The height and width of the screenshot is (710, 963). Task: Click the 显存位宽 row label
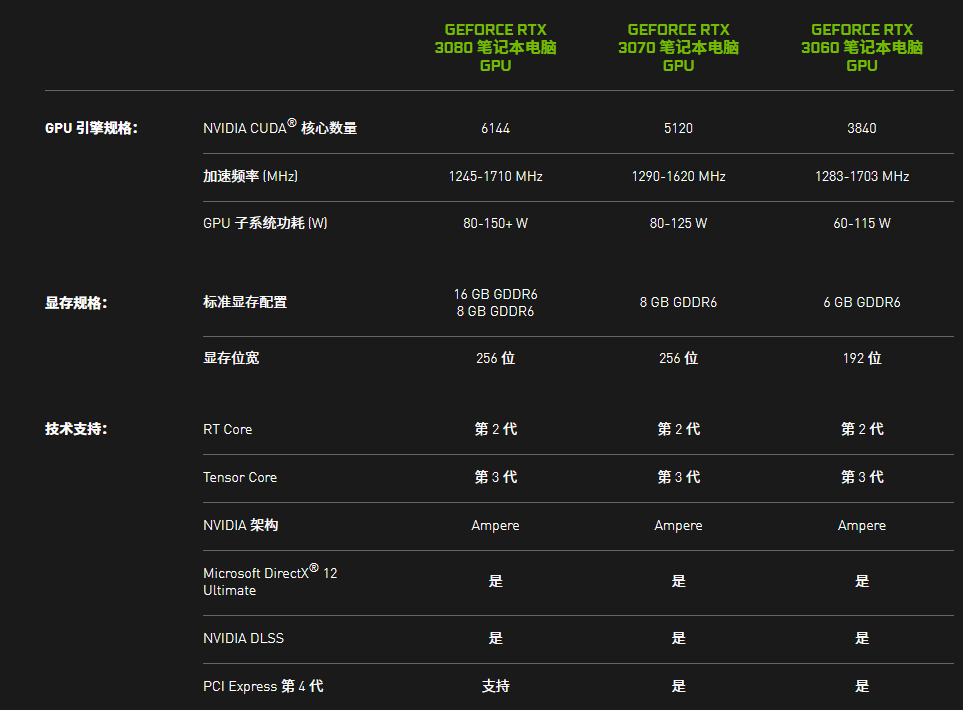231,358
